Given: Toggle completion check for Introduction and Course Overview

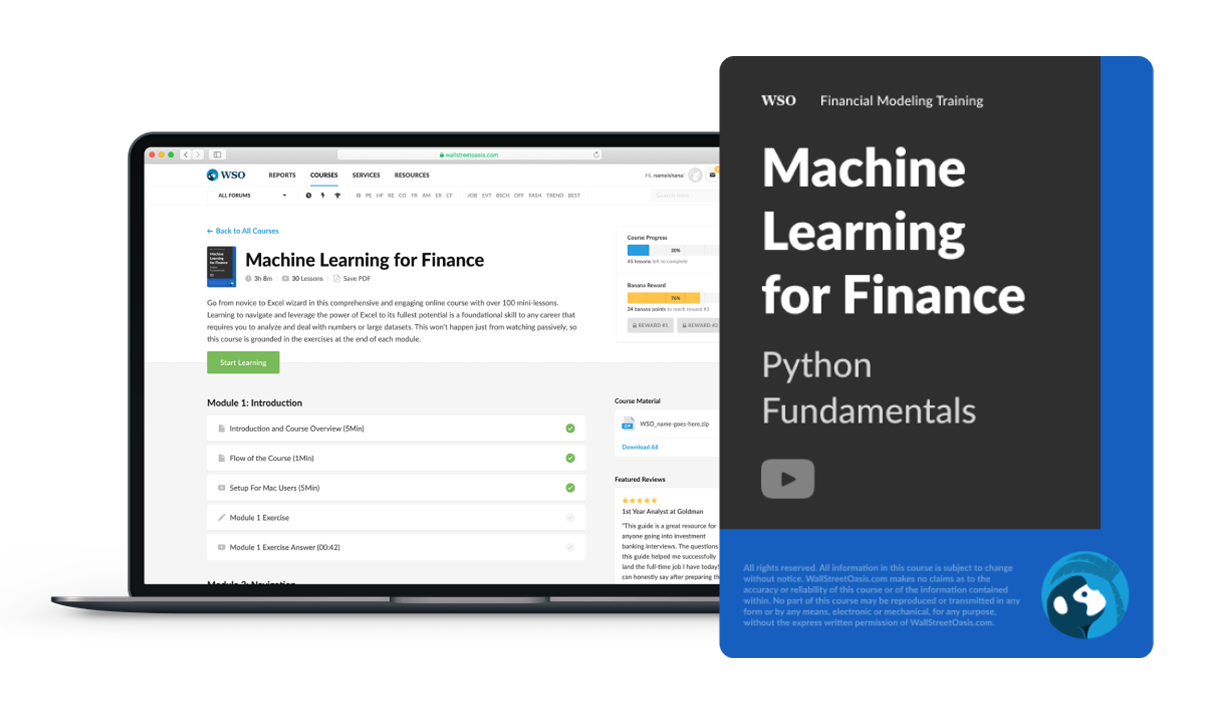Looking at the screenshot, I should 570,428.
